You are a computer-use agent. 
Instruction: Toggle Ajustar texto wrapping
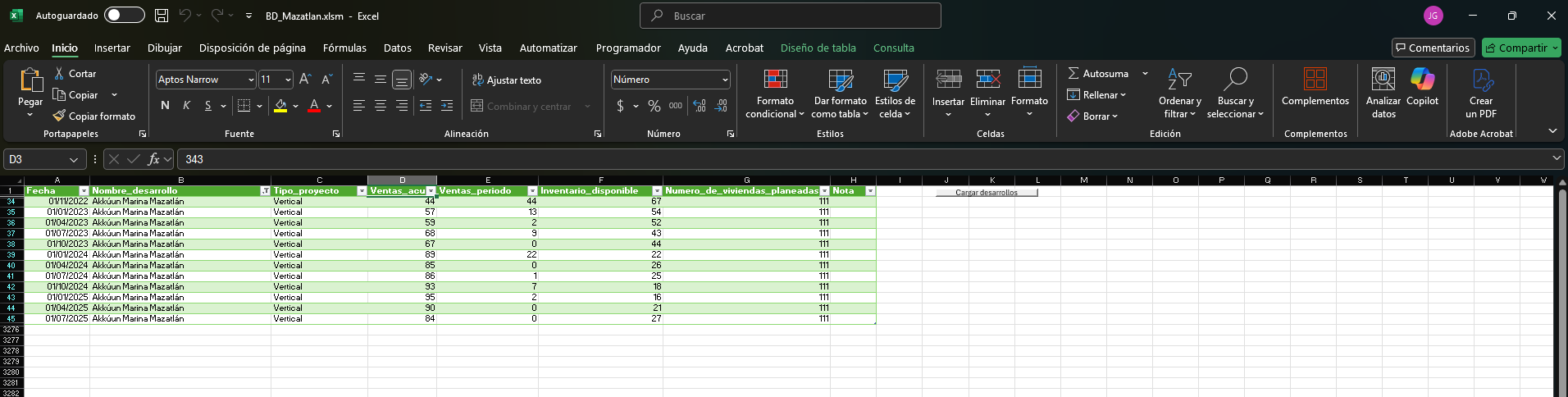[x=506, y=80]
